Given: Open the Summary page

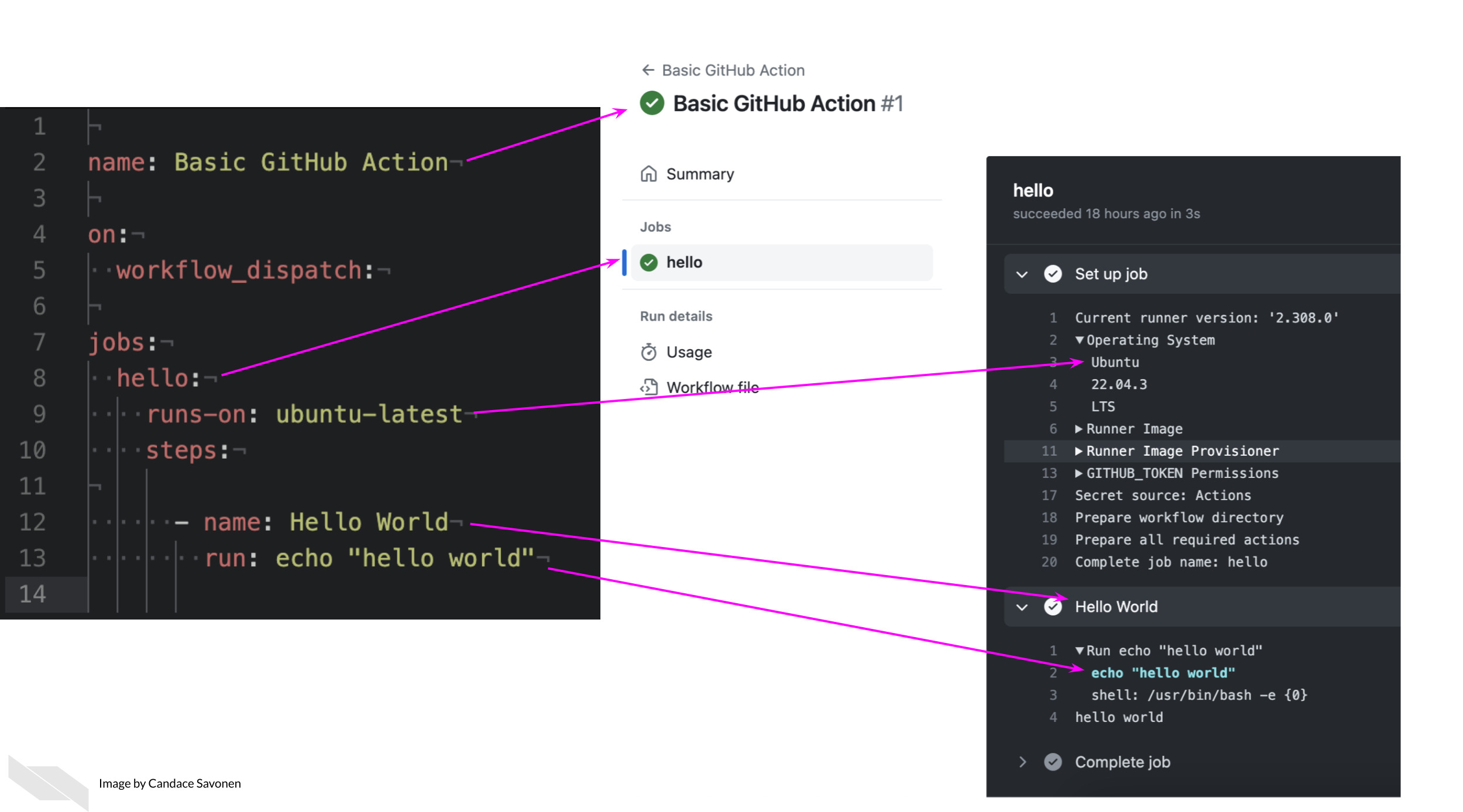Looking at the screenshot, I should click(700, 174).
